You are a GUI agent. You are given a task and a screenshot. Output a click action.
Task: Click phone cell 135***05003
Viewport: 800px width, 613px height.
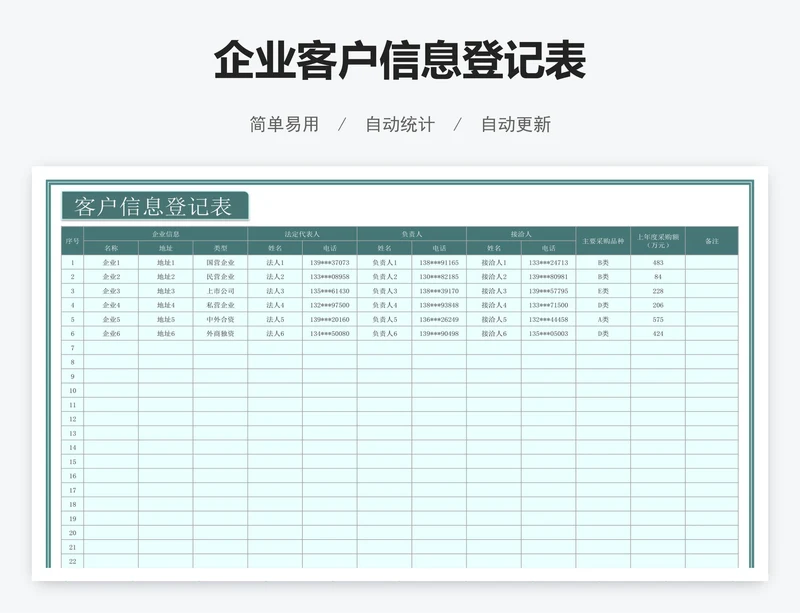click(x=548, y=333)
